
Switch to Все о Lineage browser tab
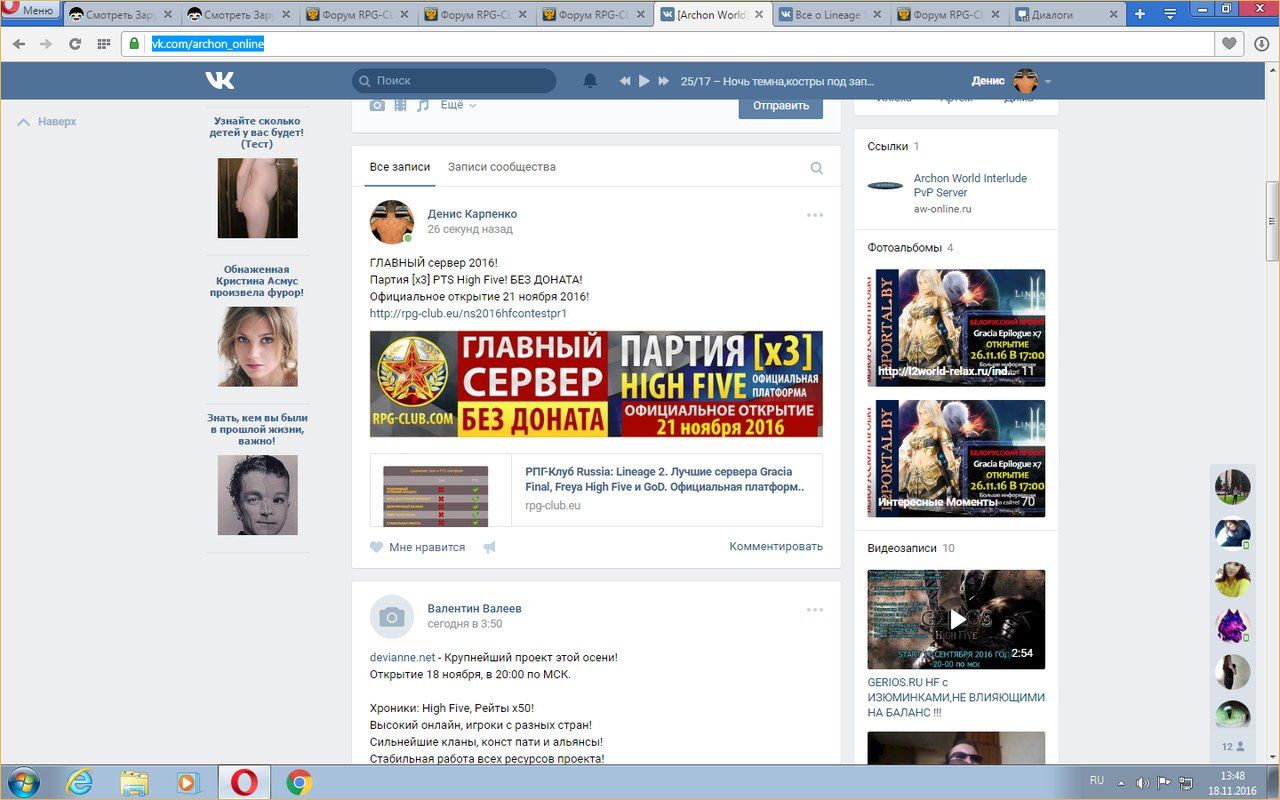tap(830, 15)
